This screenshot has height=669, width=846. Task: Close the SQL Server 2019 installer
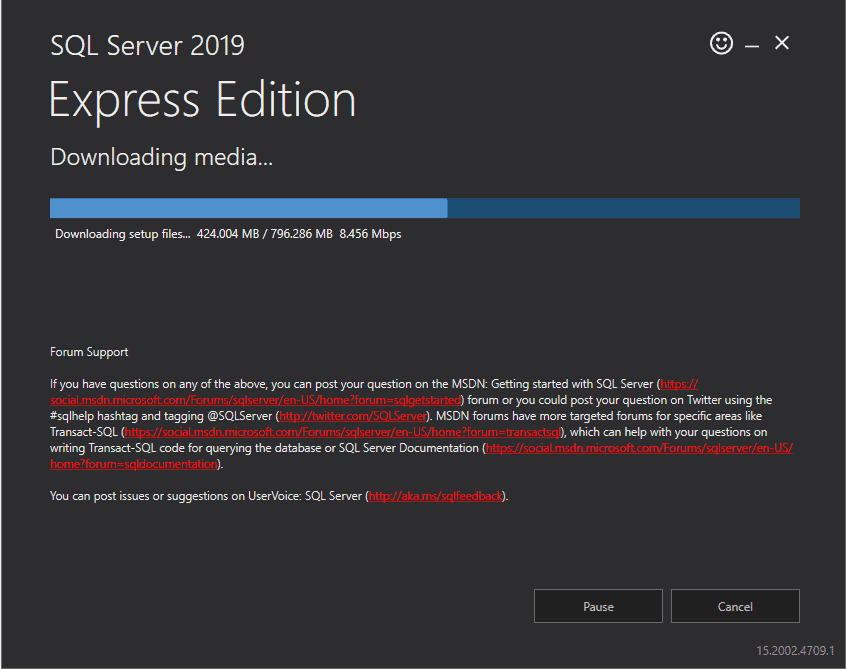782,43
